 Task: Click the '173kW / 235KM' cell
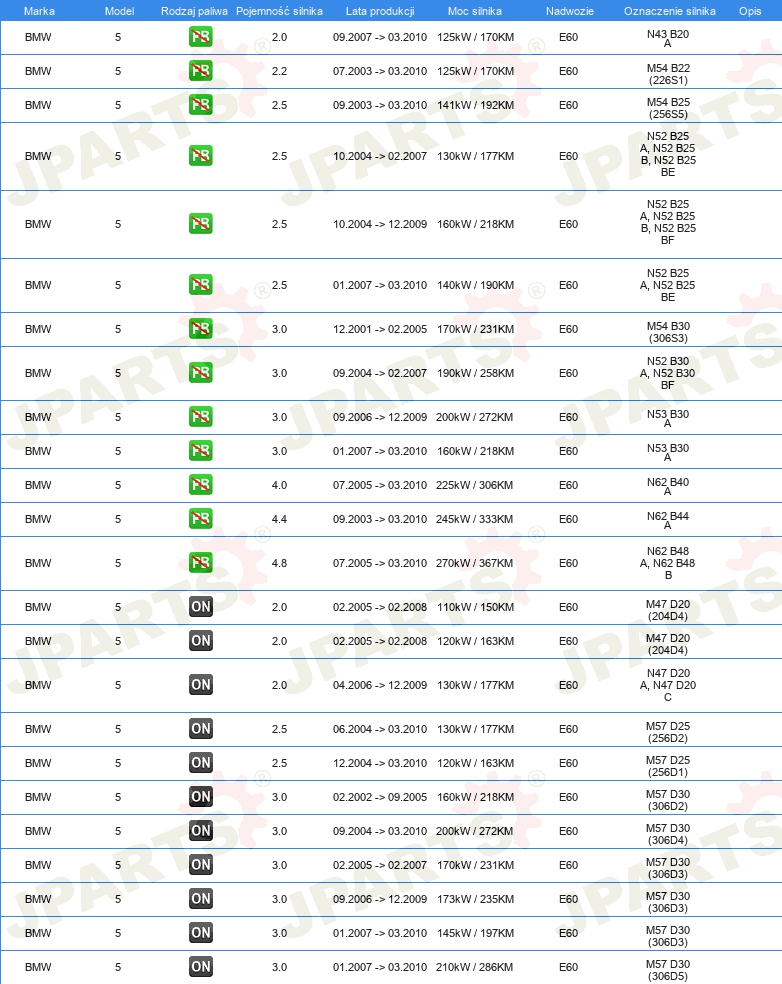[475, 899]
